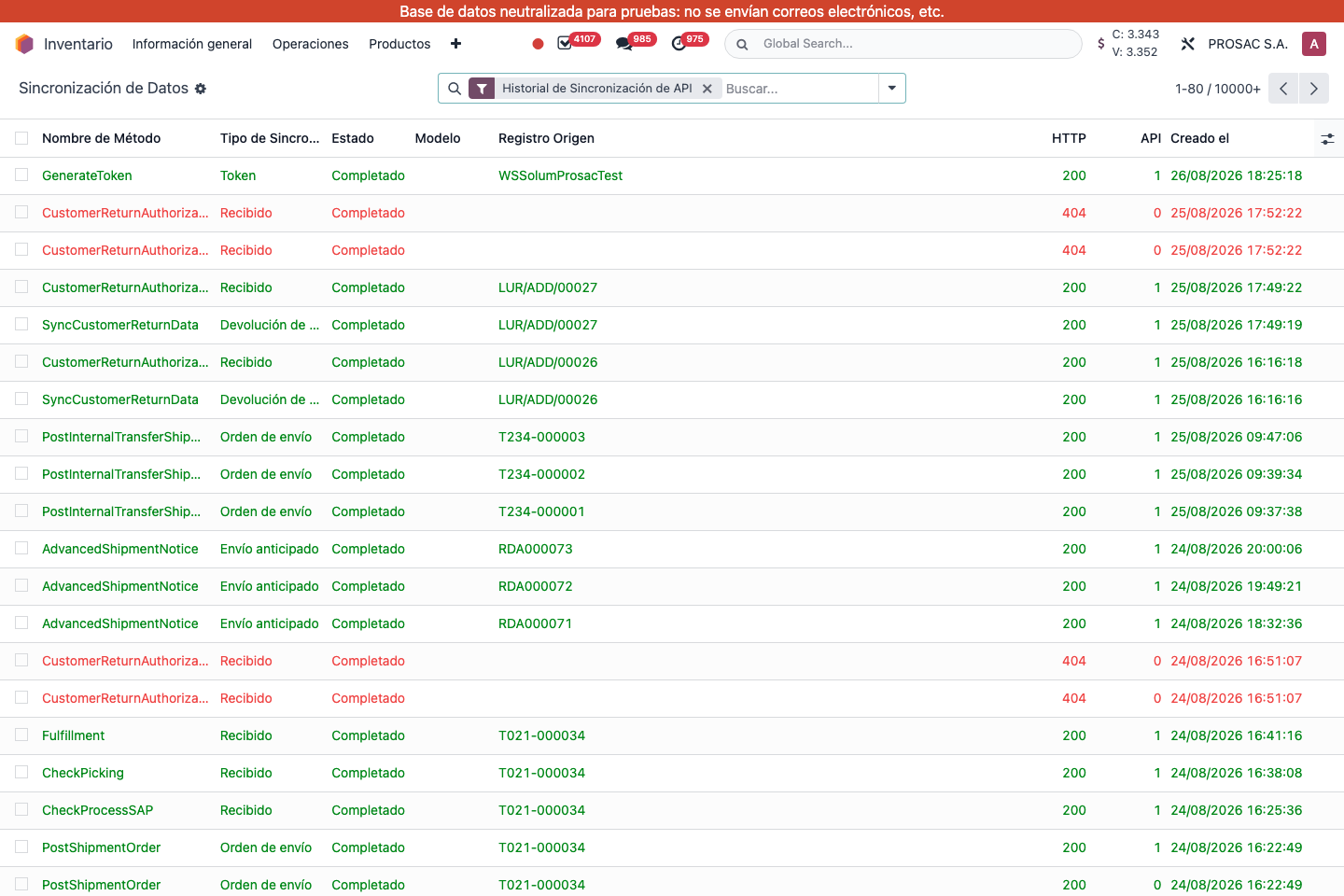Screen dimensions: 1344x896
Task: Select checkbox for CheckProcessSAP row
Action: (21, 809)
